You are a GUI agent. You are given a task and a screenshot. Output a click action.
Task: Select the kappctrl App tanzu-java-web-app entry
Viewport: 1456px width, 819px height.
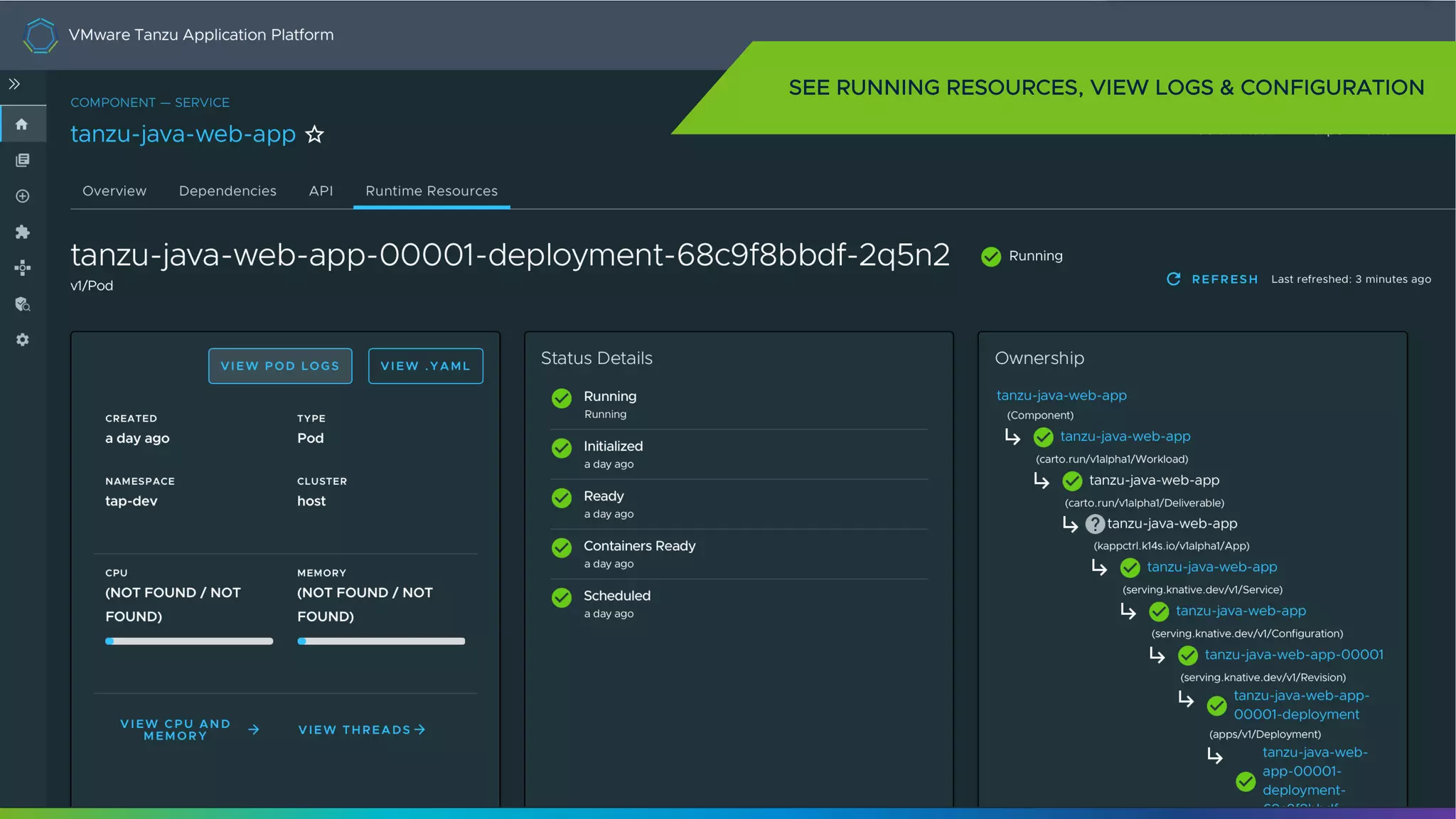[x=1172, y=524]
